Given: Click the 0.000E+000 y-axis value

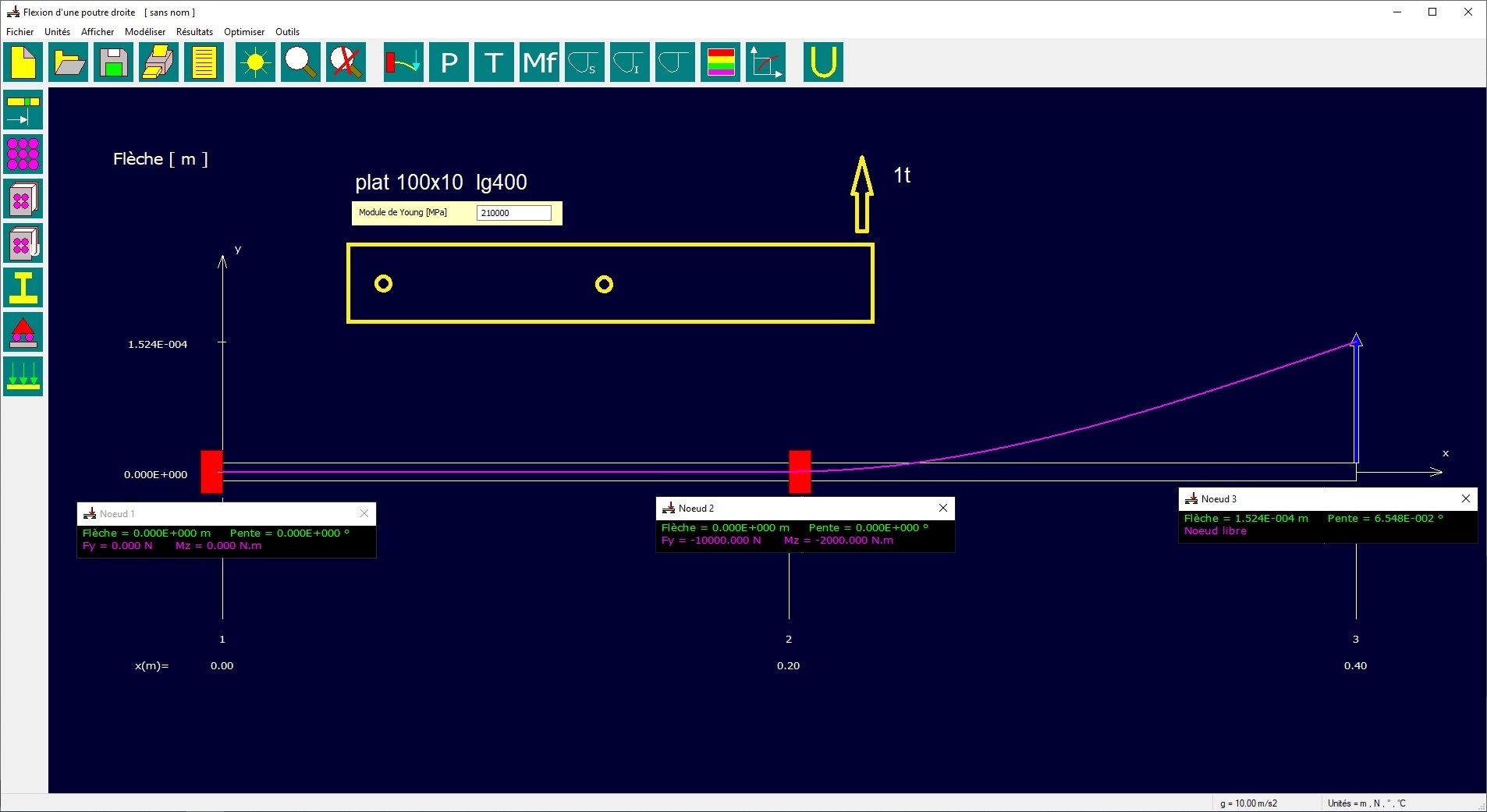Looking at the screenshot, I should point(156,474).
